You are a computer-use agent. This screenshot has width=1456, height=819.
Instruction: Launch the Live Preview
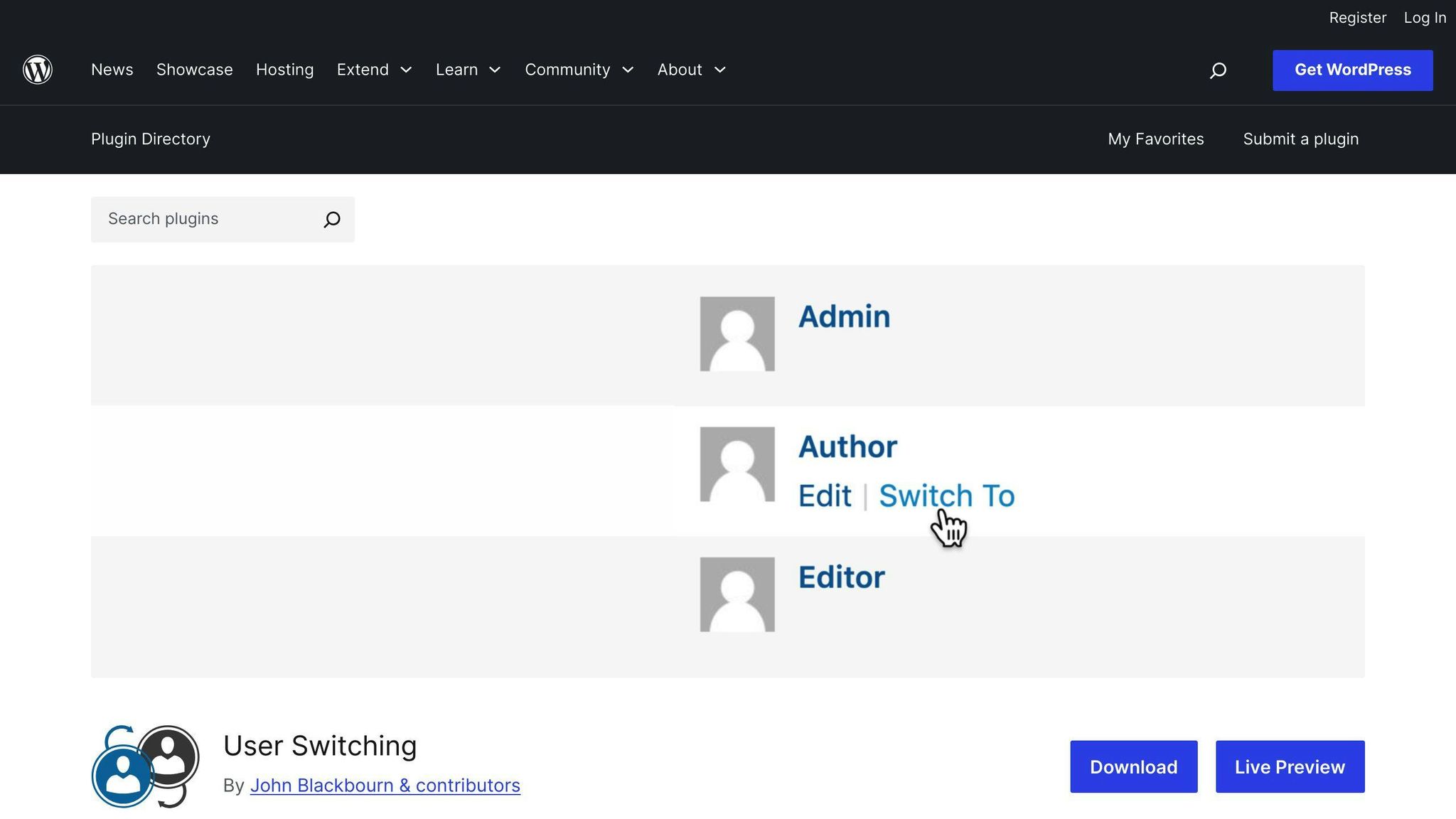[1290, 766]
